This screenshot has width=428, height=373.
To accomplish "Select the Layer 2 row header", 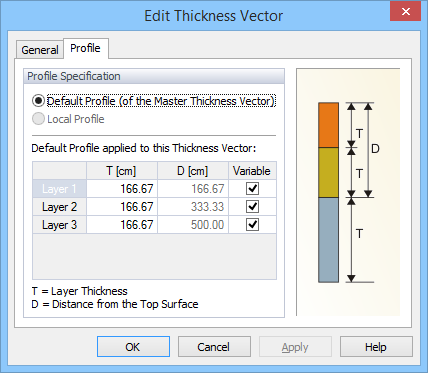I will (60, 207).
